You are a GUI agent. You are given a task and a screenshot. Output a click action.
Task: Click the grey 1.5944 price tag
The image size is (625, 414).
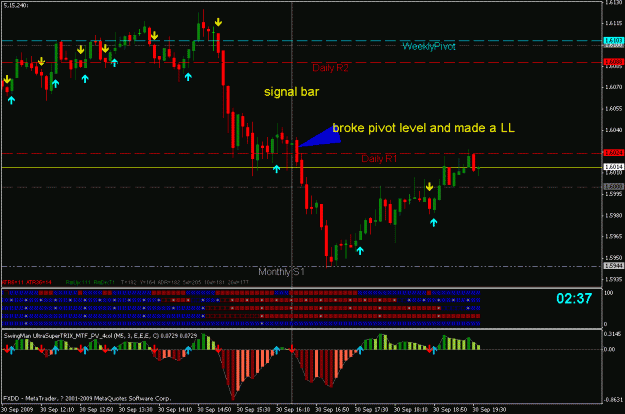[613, 266]
